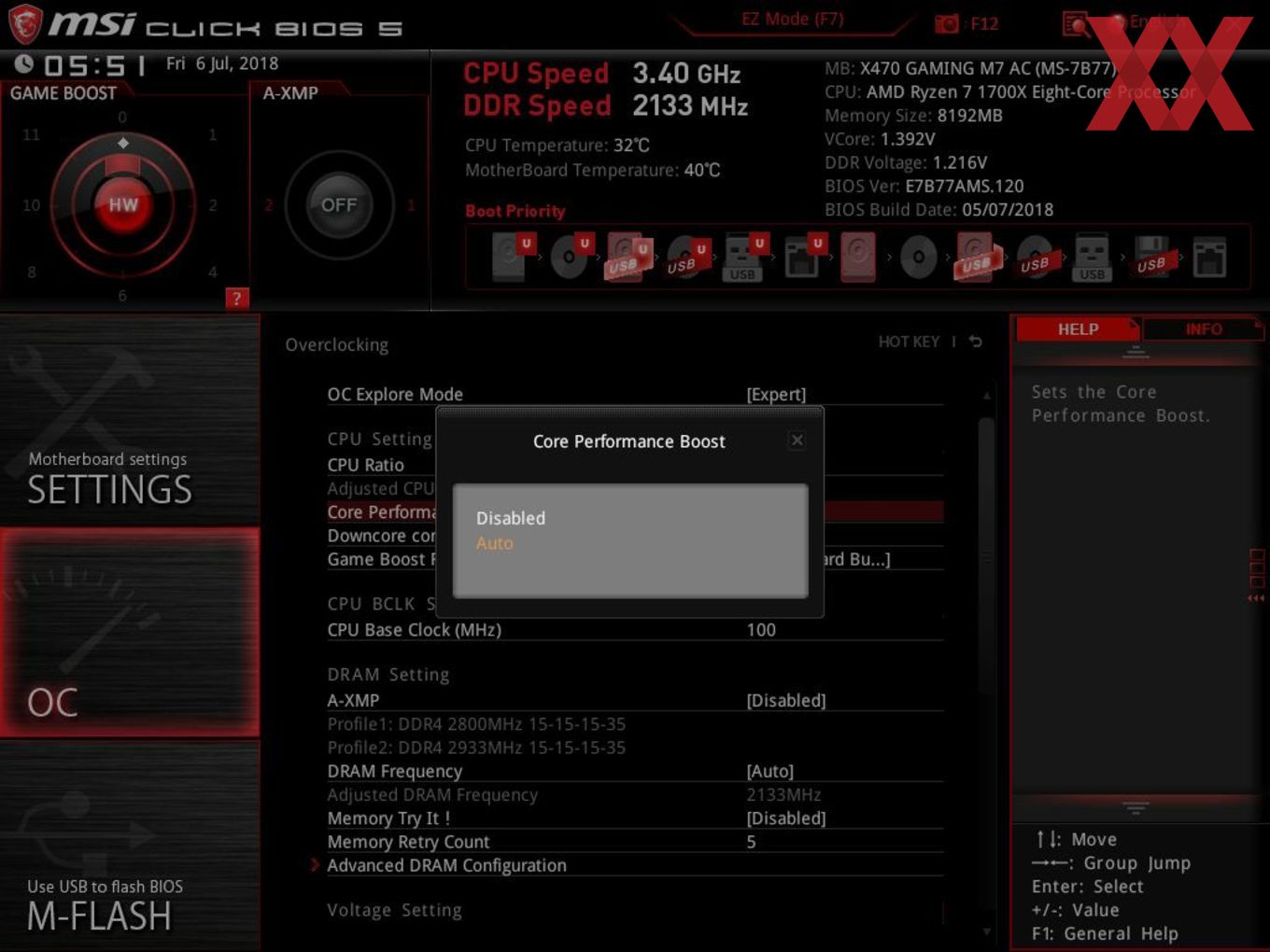Click the UEFI CD/DVD boot device icon
The height and width of the screenshot is (952, 1270).
click(x=571, y=257)
